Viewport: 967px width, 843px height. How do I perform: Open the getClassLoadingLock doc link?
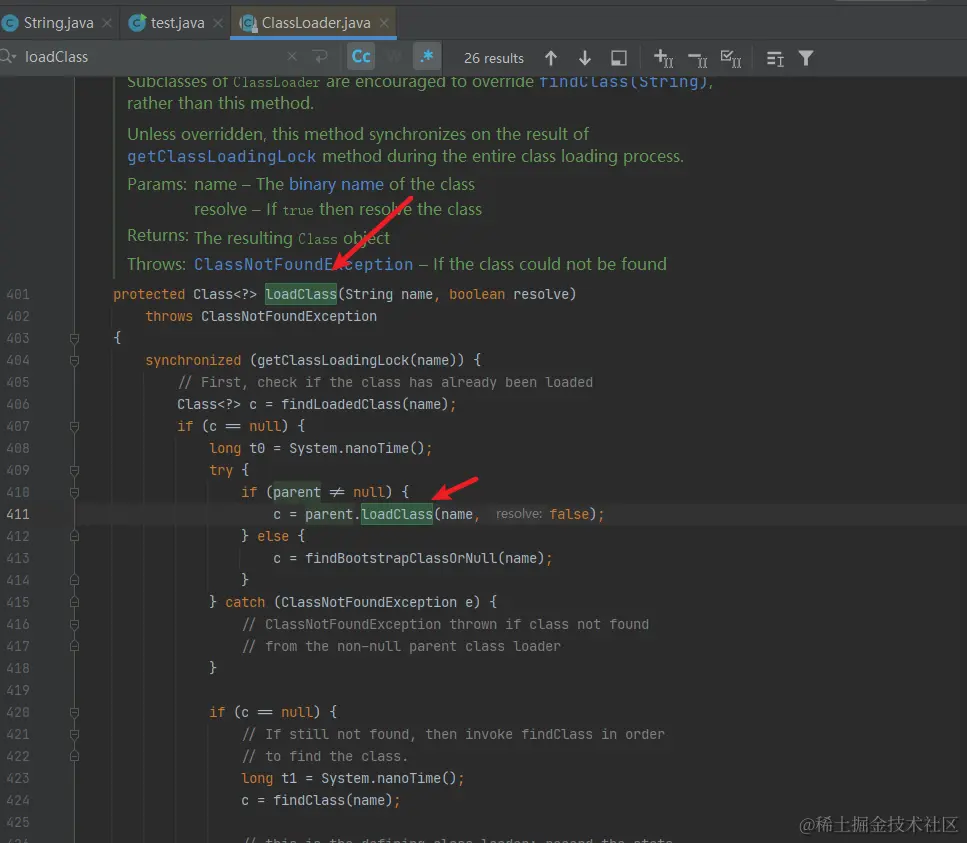tap(221, 156)
